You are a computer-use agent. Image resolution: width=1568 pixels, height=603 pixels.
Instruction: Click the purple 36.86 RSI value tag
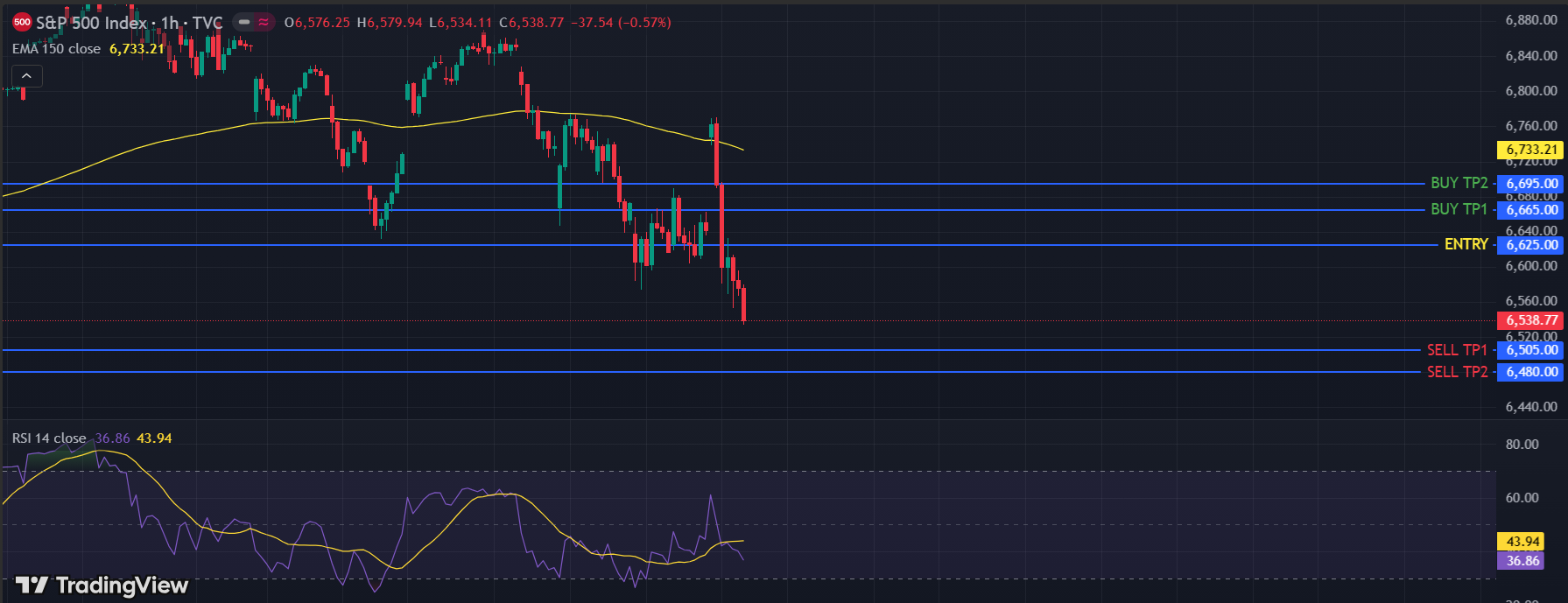(x=1522, y=561)
